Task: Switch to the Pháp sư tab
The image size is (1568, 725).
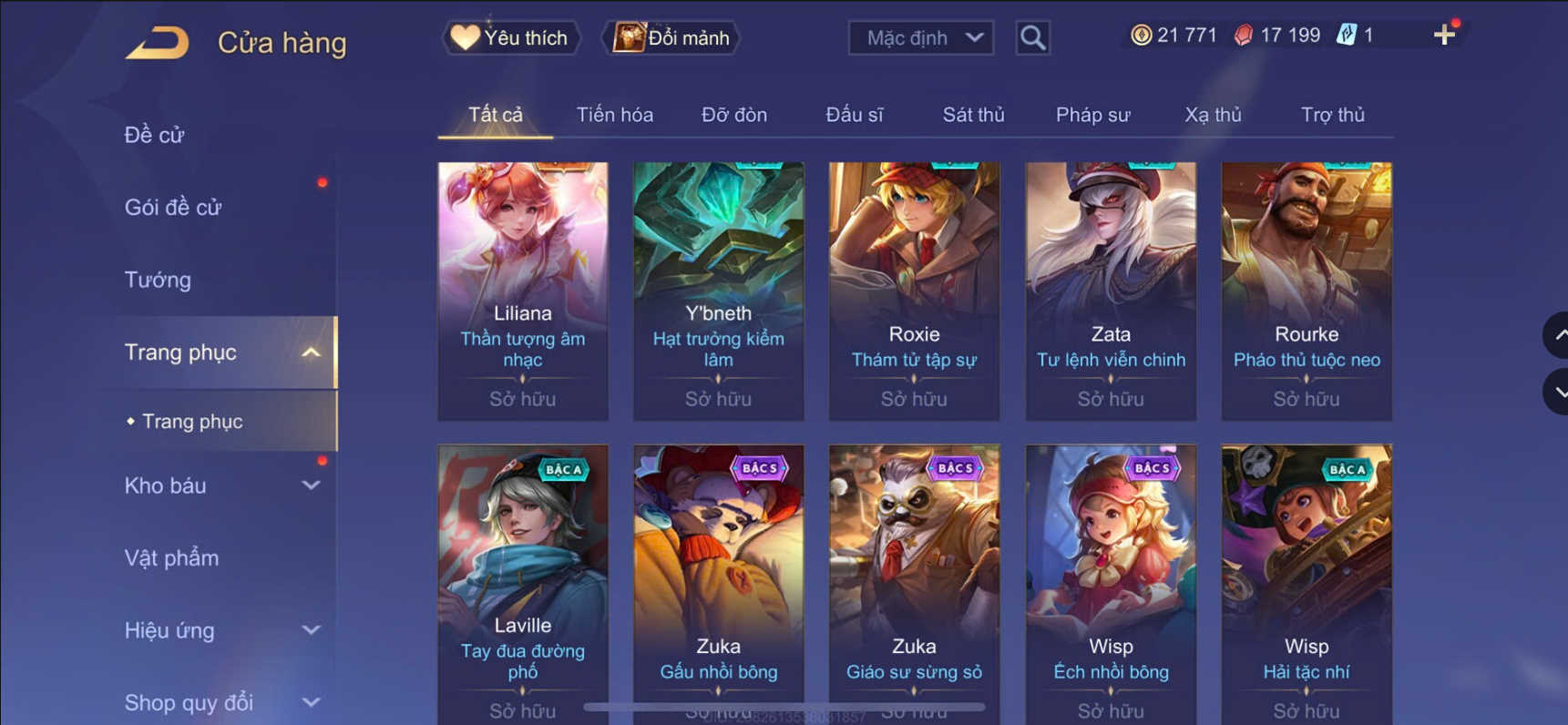Action: coord(1092,115)
